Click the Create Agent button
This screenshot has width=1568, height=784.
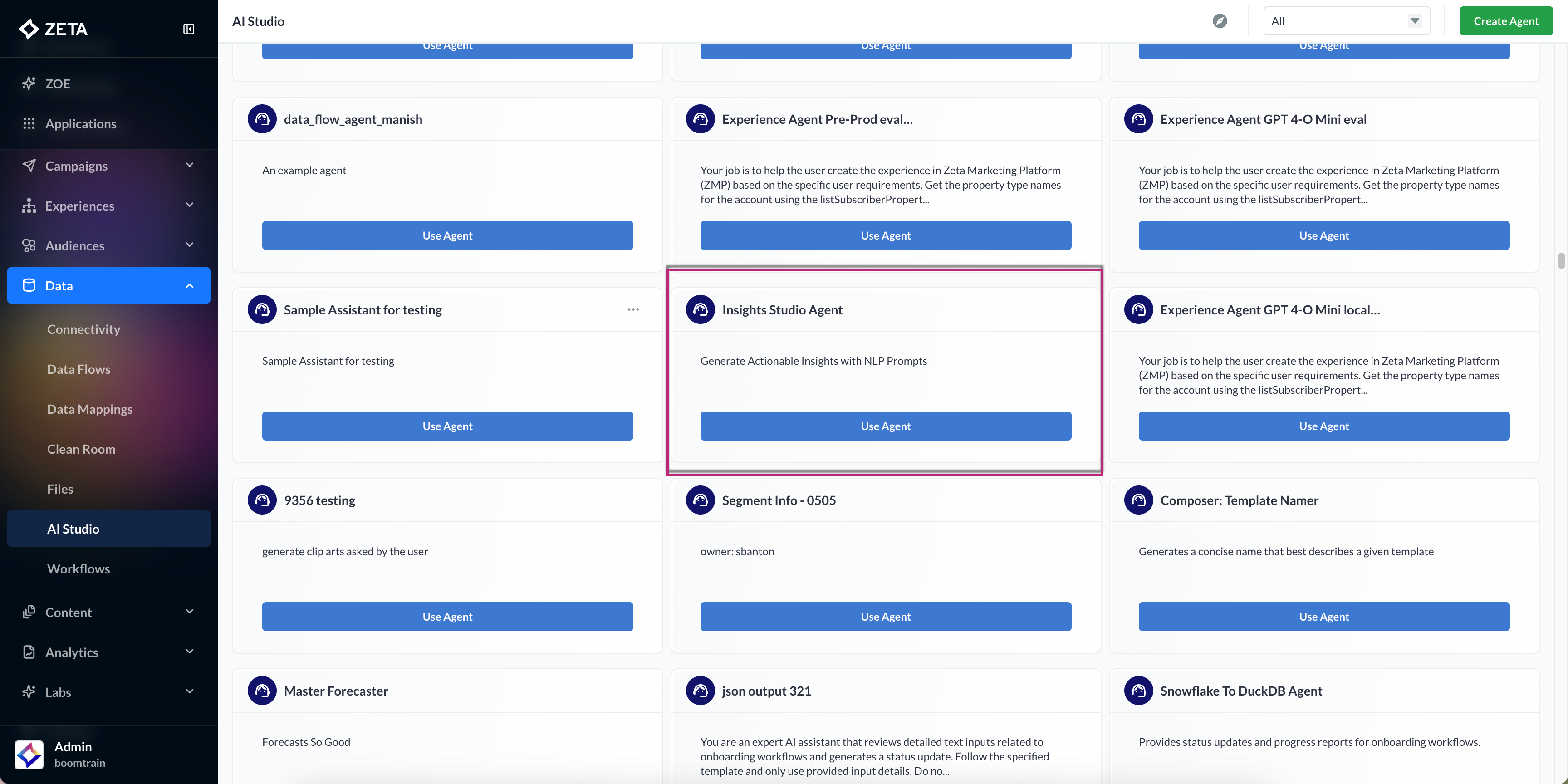click(x=1505, y=21)
